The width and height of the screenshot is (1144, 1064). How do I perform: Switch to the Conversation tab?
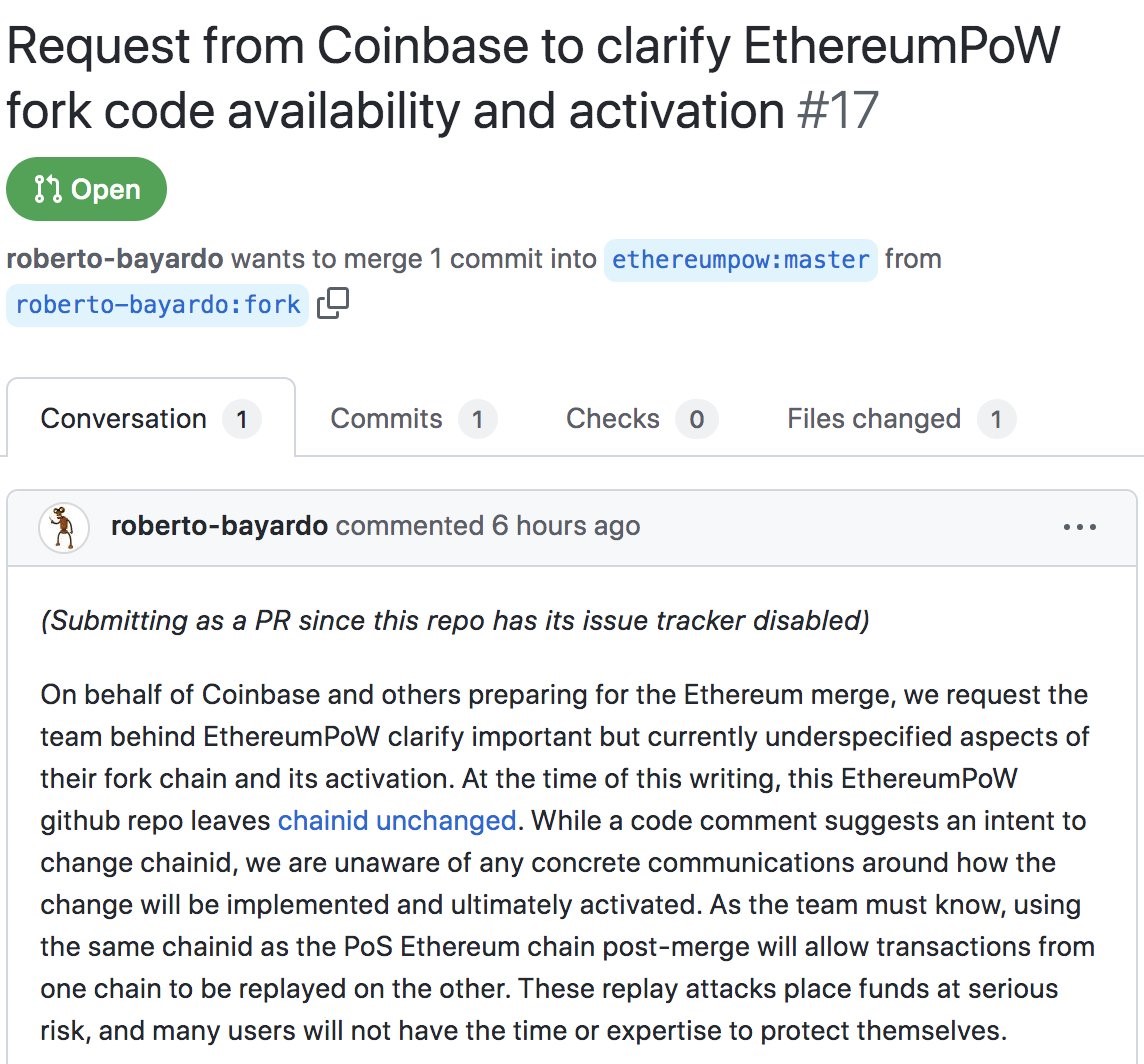123,418
